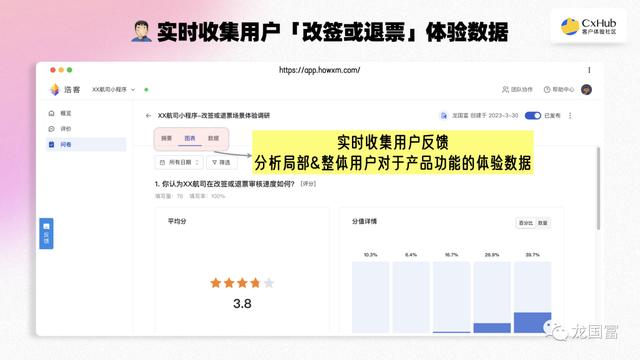Viewport: 640px width, 360px height.
Task: Click the 3.8 average score value
Action: 242,304
